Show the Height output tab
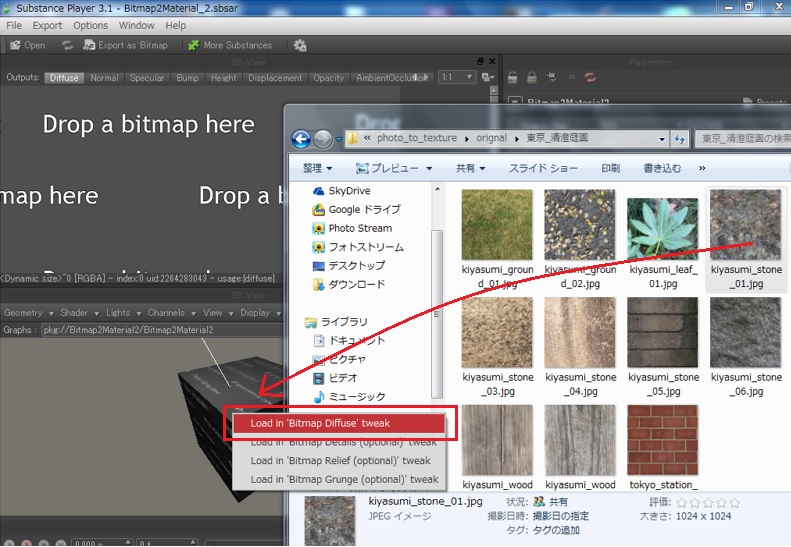Image resolution: width=791 pixels, height=547 pixels. 223,78
